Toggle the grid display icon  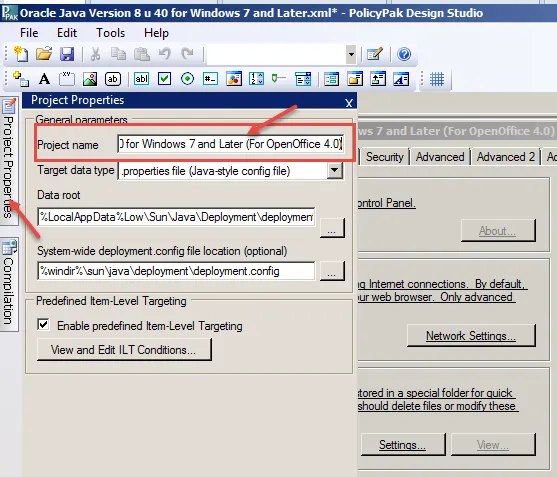point(437,79)
